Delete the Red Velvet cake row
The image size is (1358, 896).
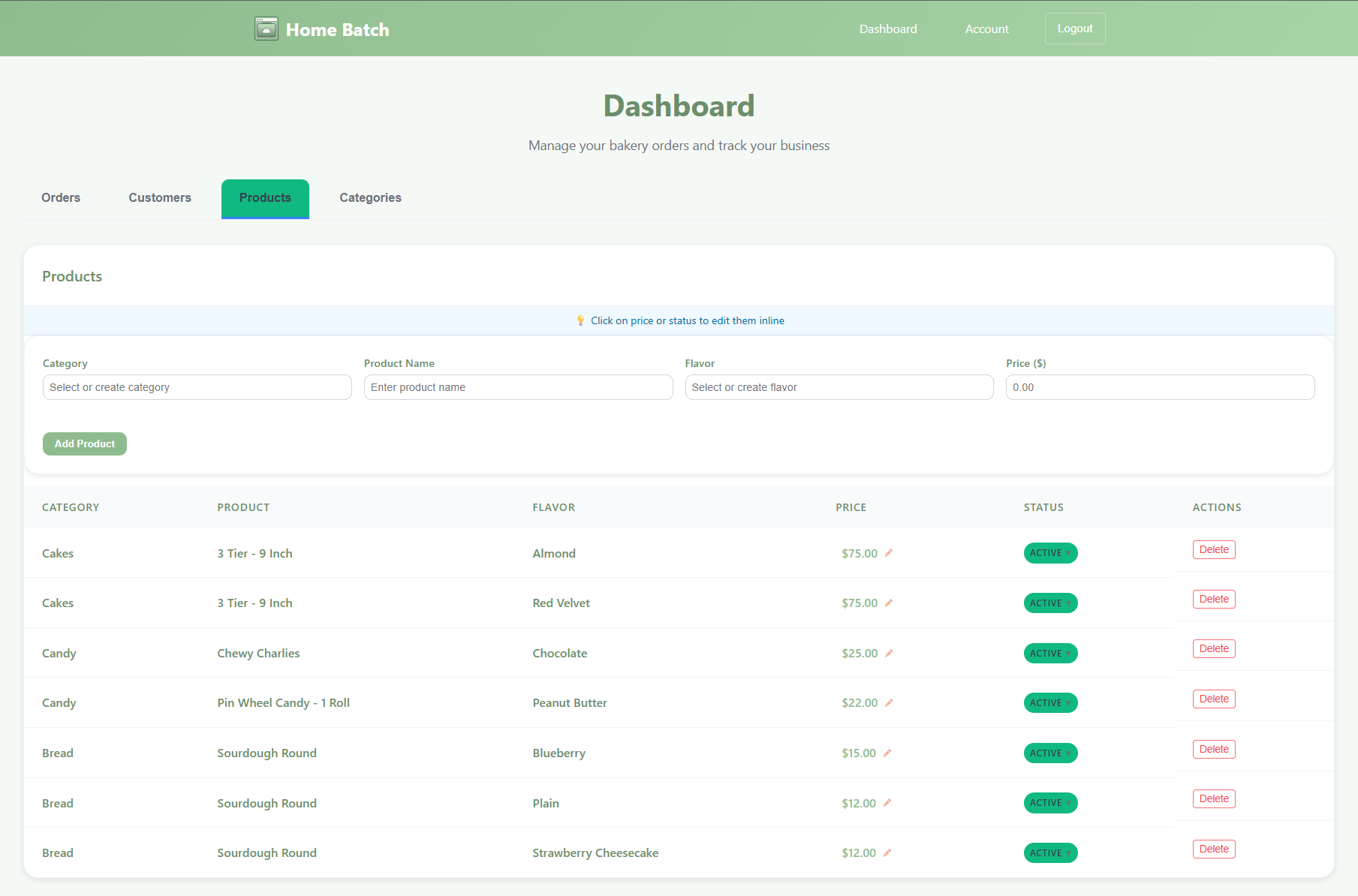click(x=1214, y=599)
